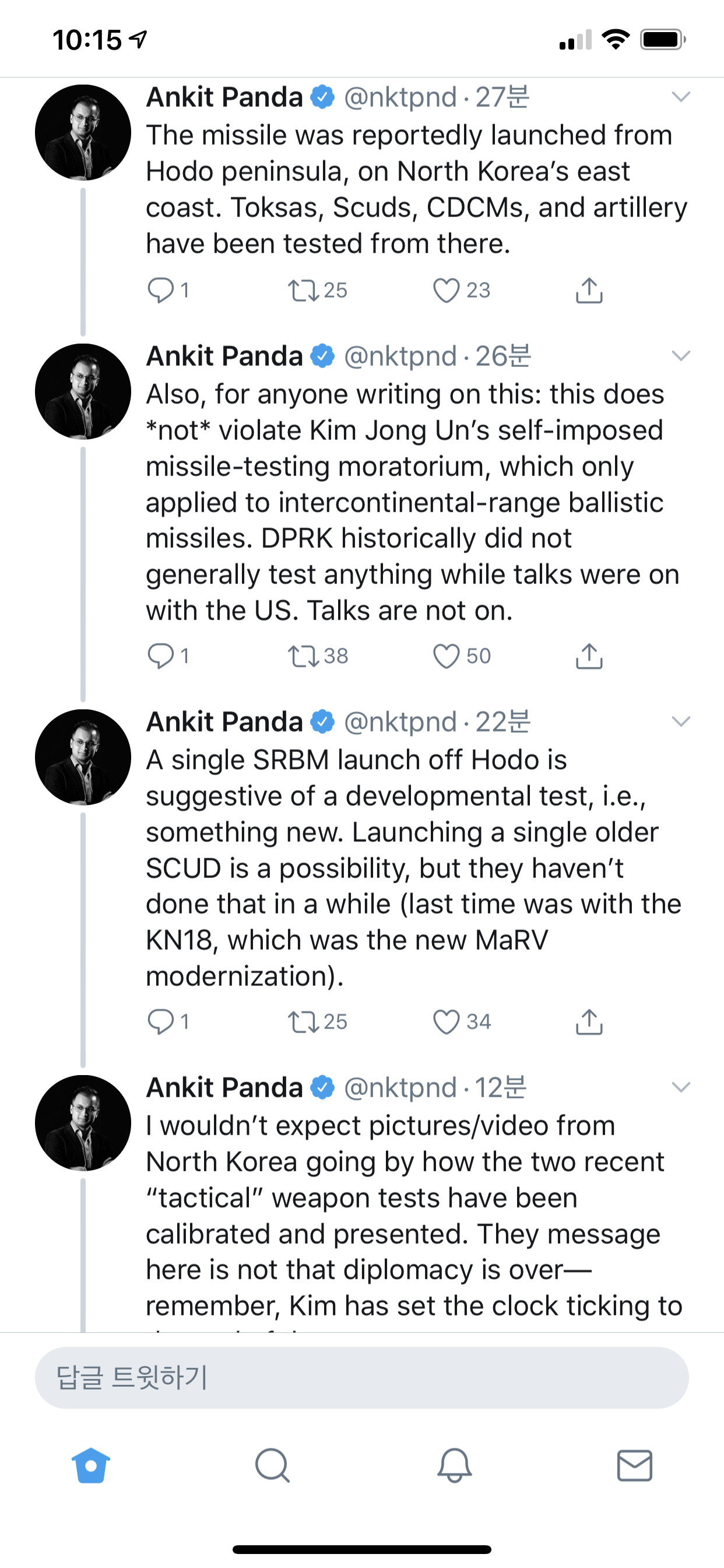Tap the 답글 트윗하기 reply field
This screenshot has width=724, height=1568.
(361, 1378)
